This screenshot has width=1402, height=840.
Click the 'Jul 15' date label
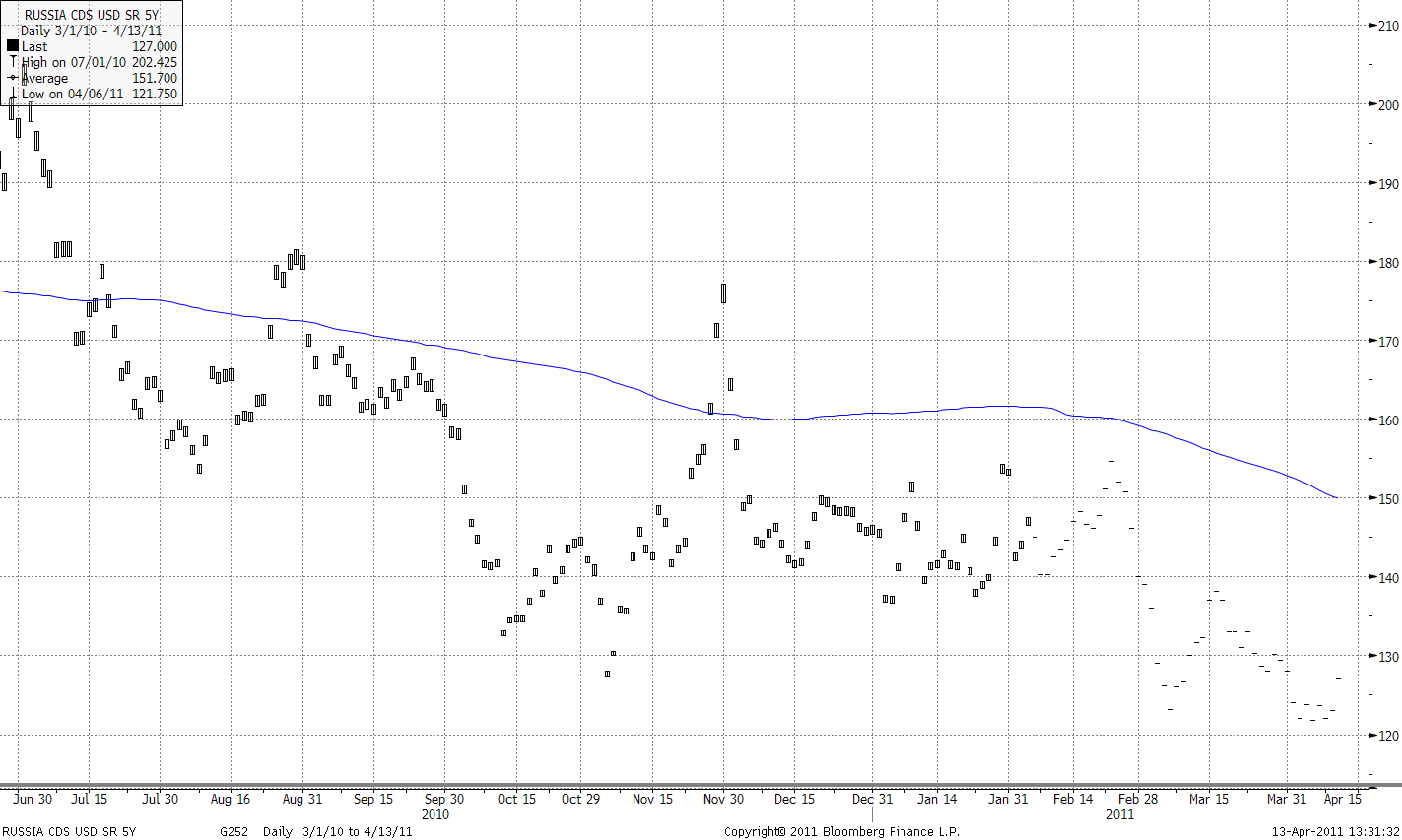tap(90, 799)
